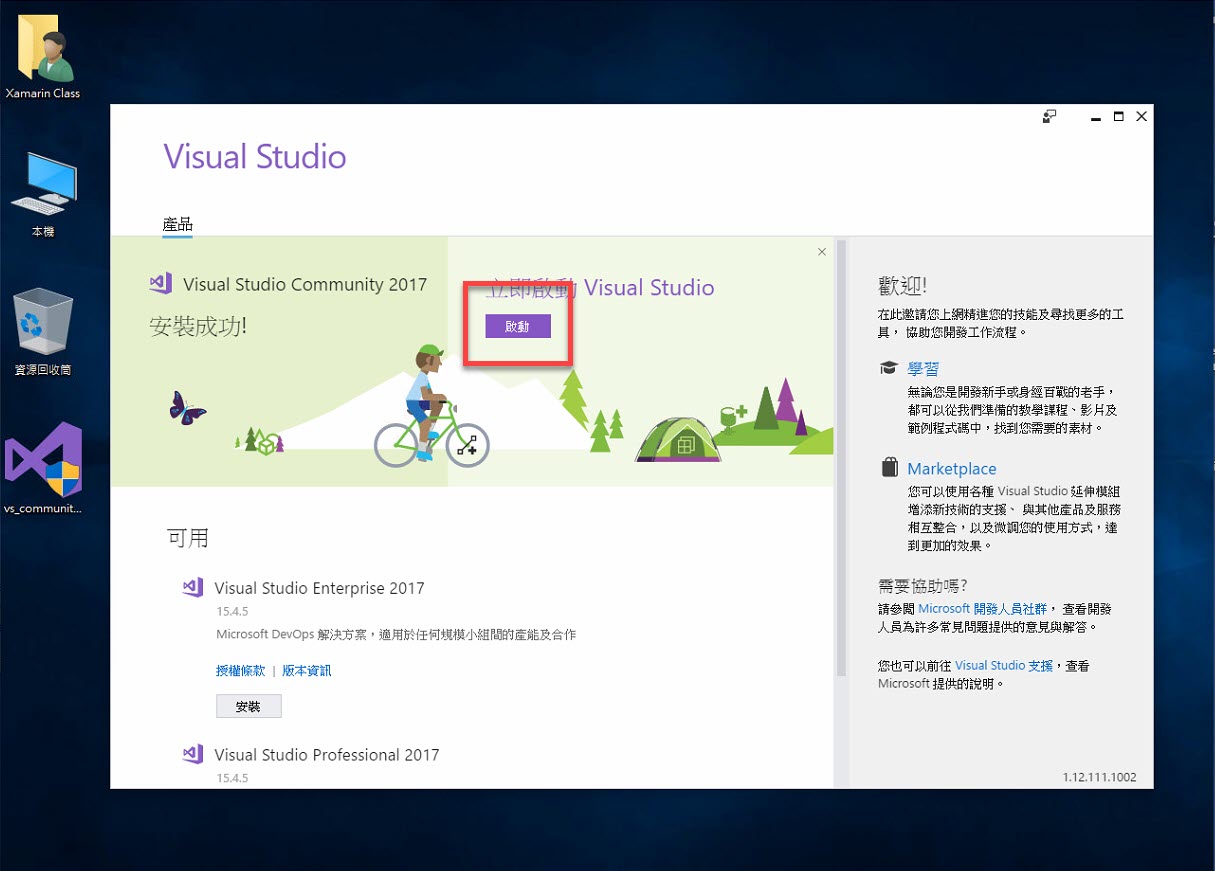Open the 授權條款 link for Enterprise

click(x=240, y=671)
